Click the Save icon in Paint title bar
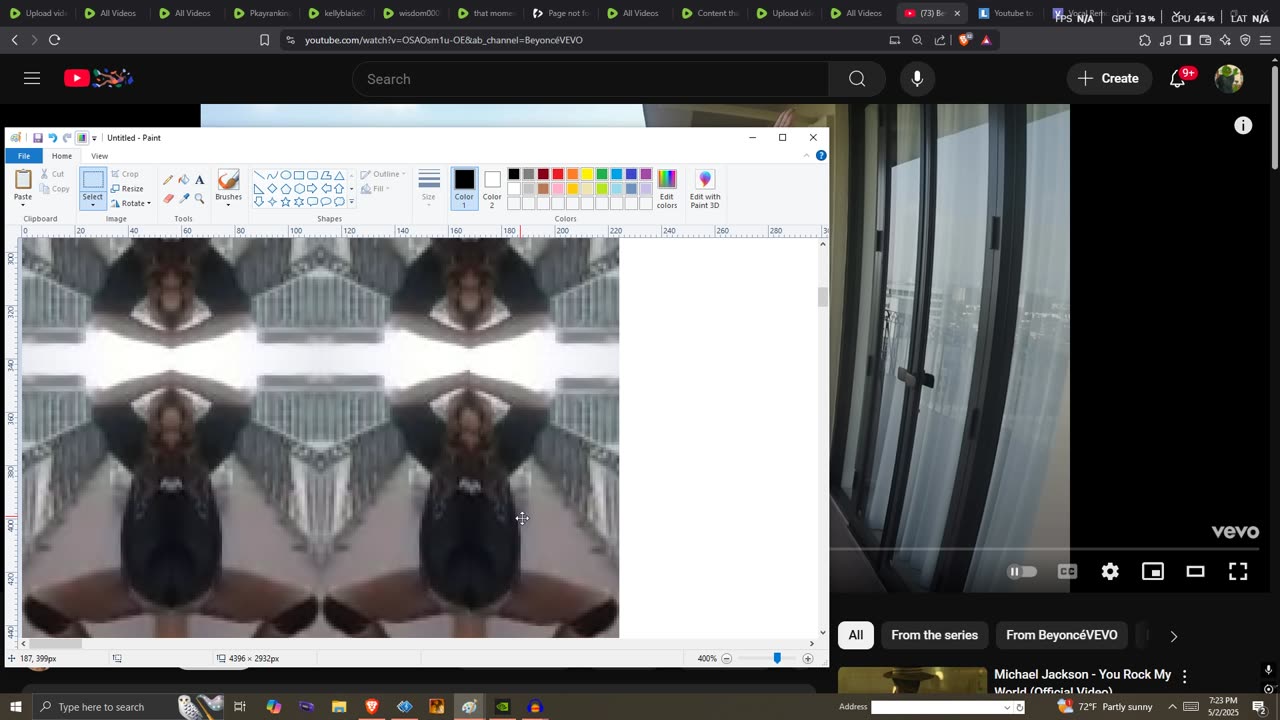Screen dimensions: 1280x720 pos(37,138)
